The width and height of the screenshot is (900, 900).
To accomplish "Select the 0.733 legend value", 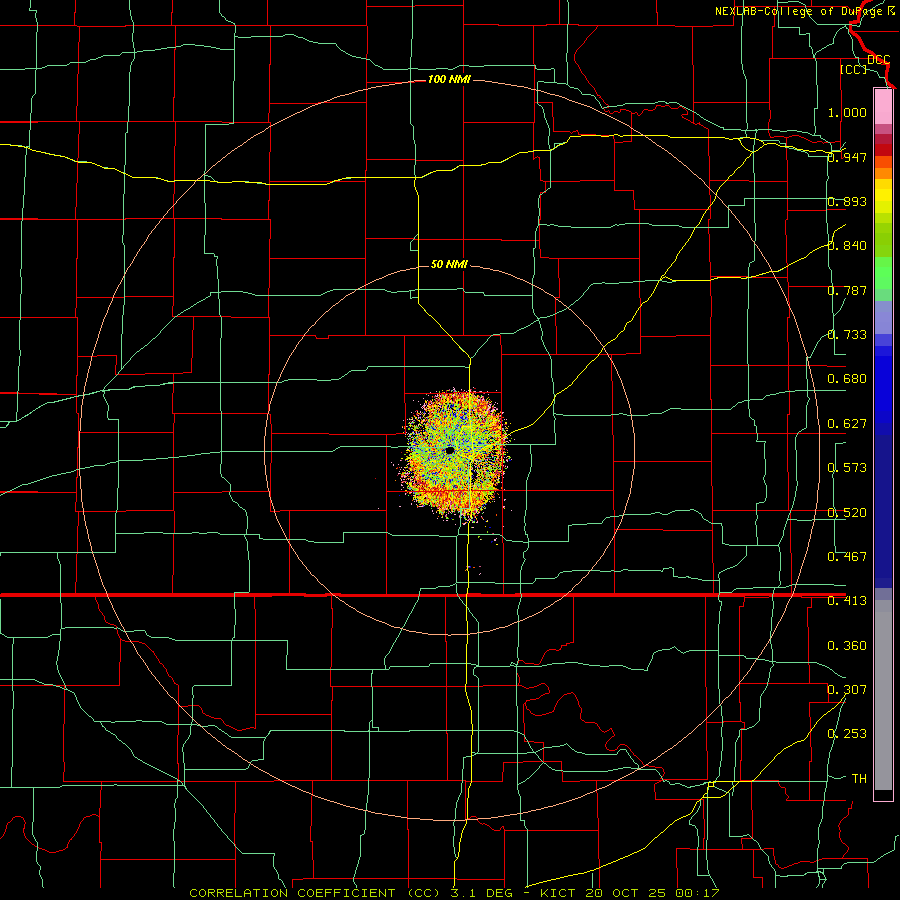I will point(847,334).
